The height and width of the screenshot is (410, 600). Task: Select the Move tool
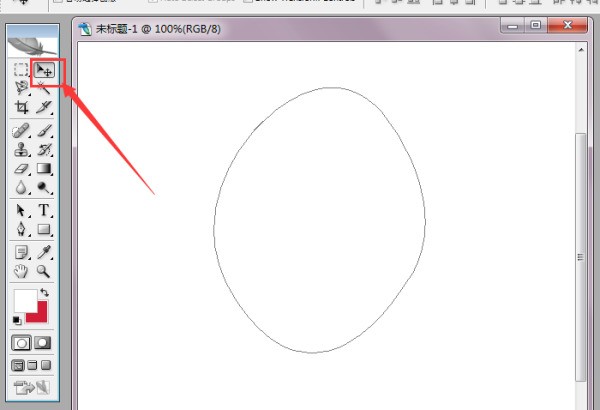tap(44, 70)
